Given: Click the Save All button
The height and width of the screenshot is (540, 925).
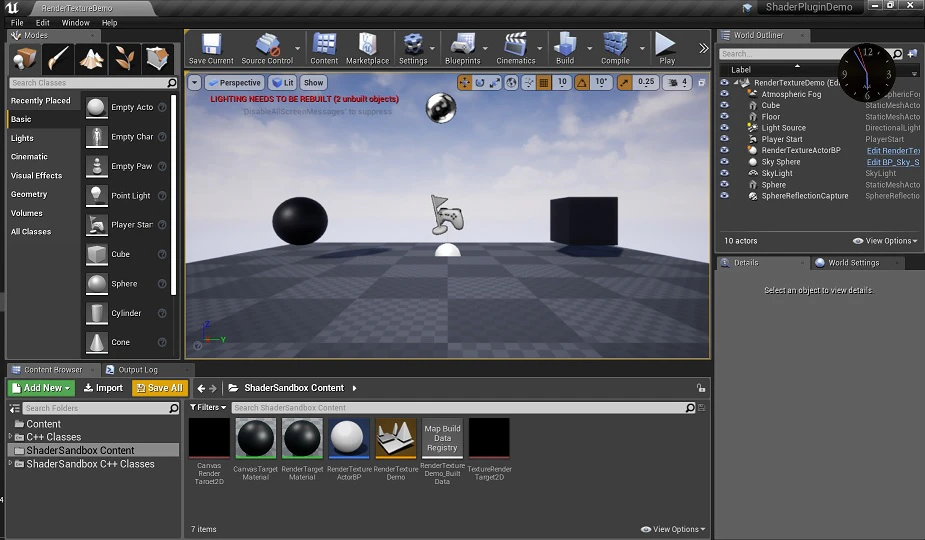Looking at the screenshot, I should 159,388.
